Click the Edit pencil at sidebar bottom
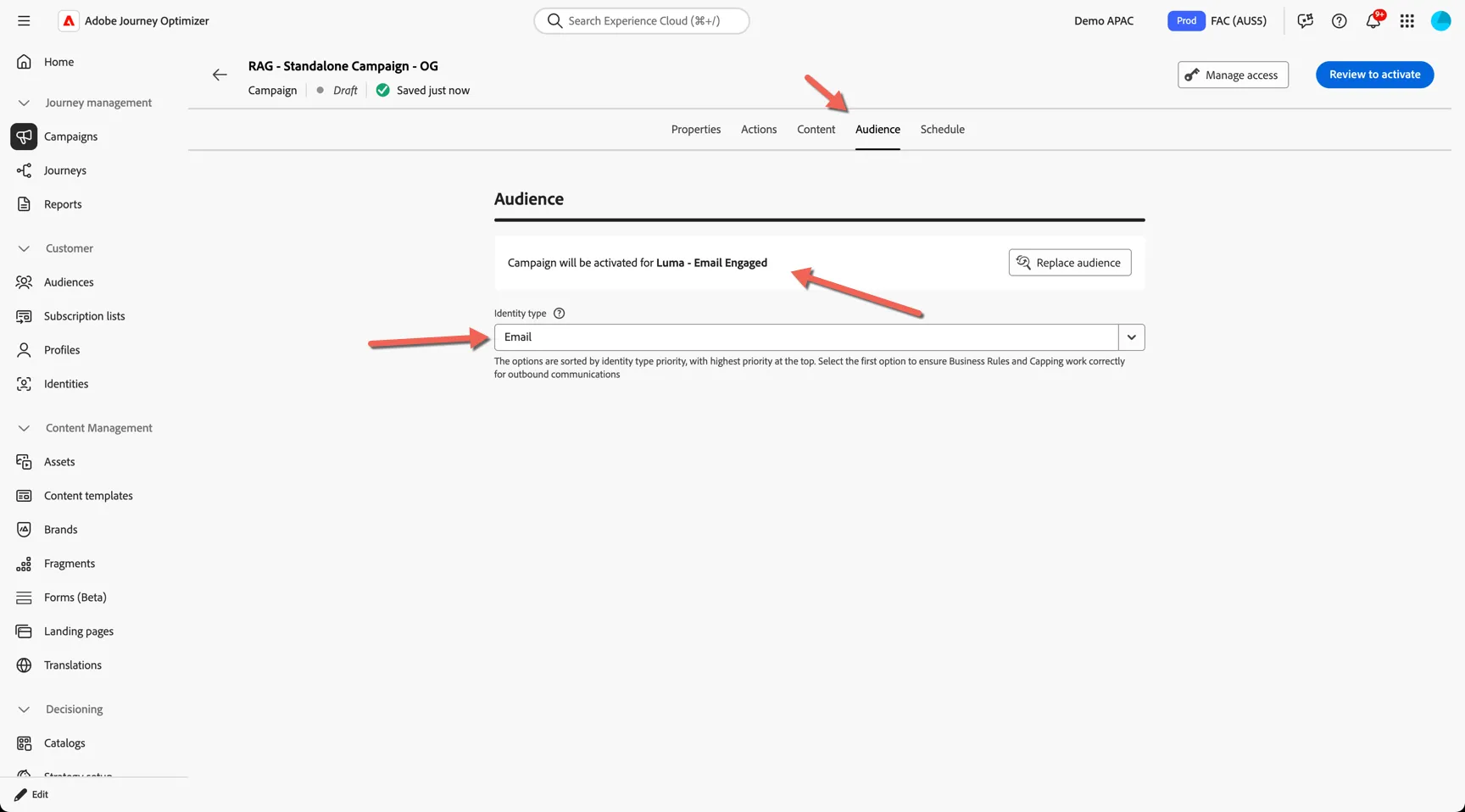The image size is (1465, 812). pos(20,794)
